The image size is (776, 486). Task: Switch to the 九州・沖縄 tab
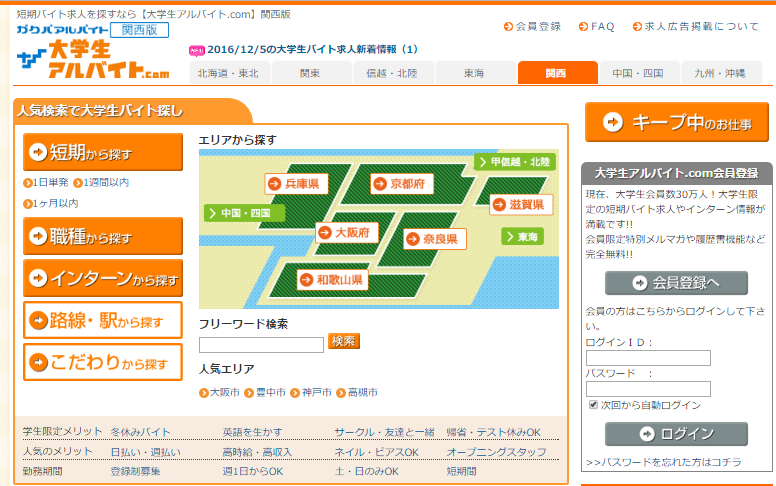click(720, 73)
